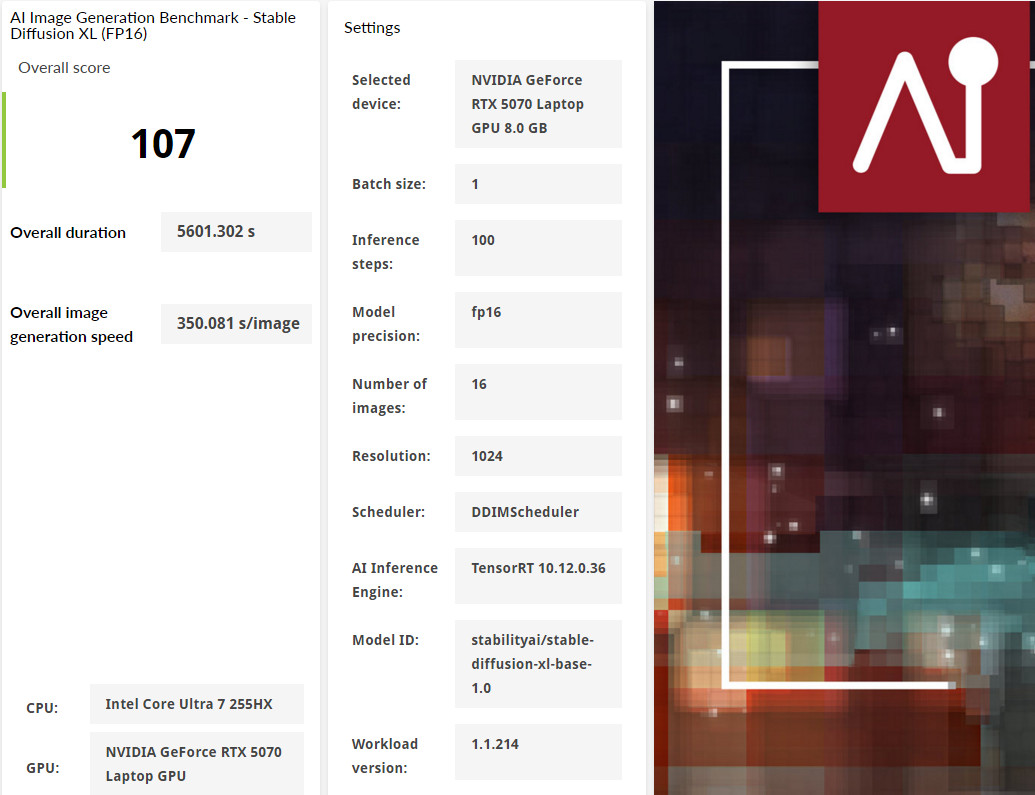
Task: Click the Intel Core Ultra 7 255HX CPU field
Action: coord(197,704)
